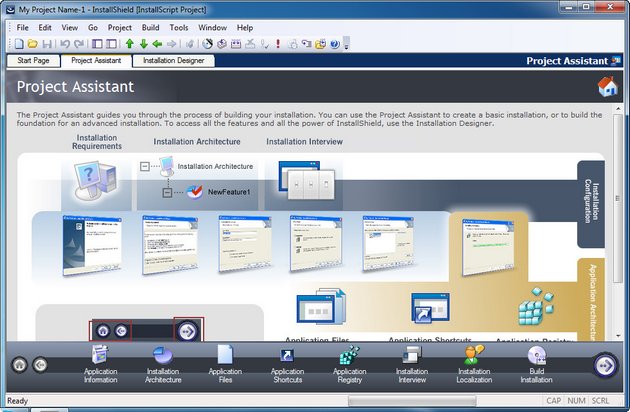Click the green up arrow toolbar icon
Image resolution: width=630 pixels, height=412 pixels.
129,44
